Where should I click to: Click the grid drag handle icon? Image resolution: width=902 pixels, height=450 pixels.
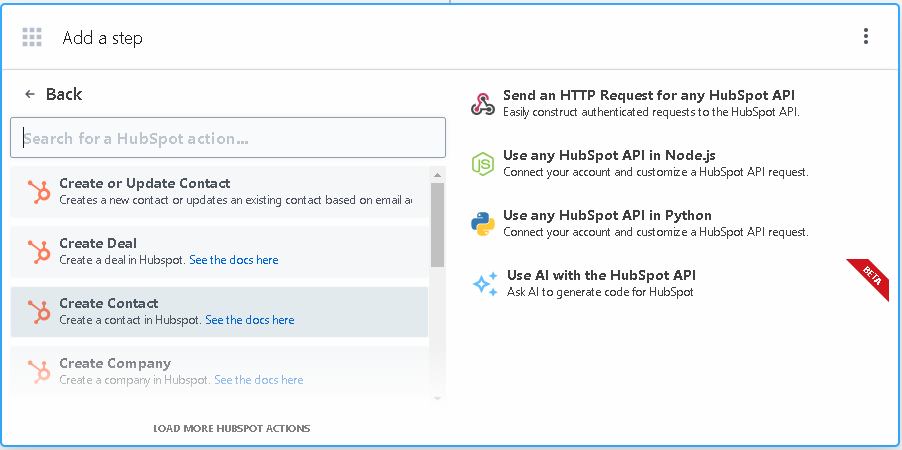32,37
